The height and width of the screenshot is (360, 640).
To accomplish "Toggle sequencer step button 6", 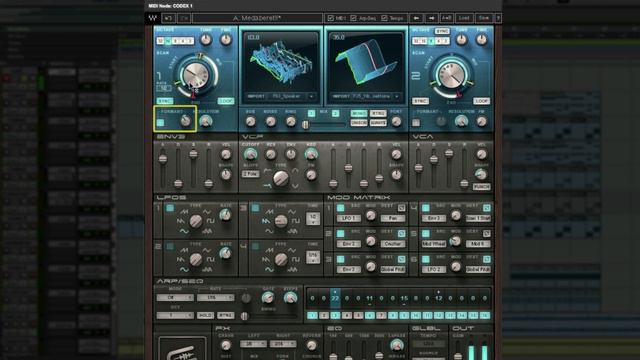I will pos(370,316).
